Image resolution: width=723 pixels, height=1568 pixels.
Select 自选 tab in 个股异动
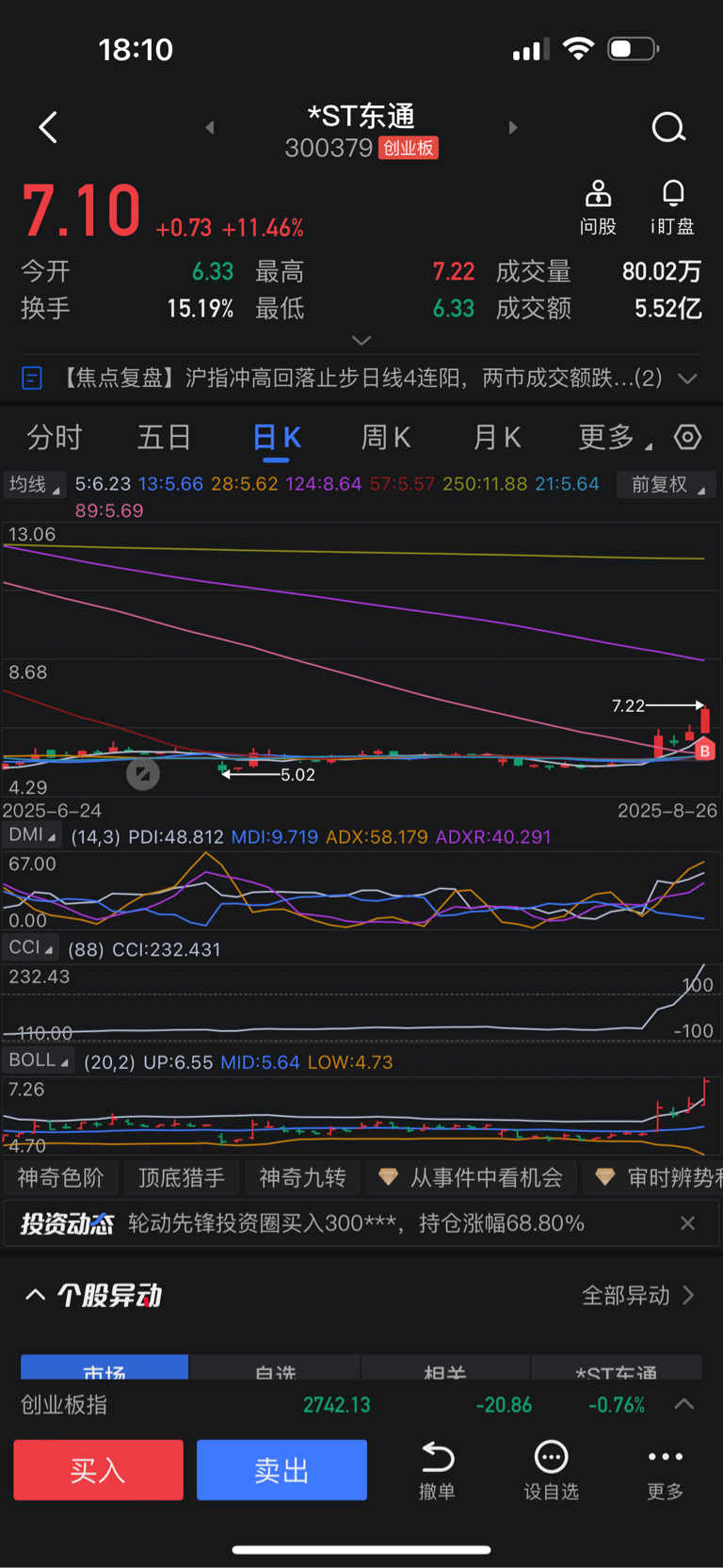click(275, 1367)
